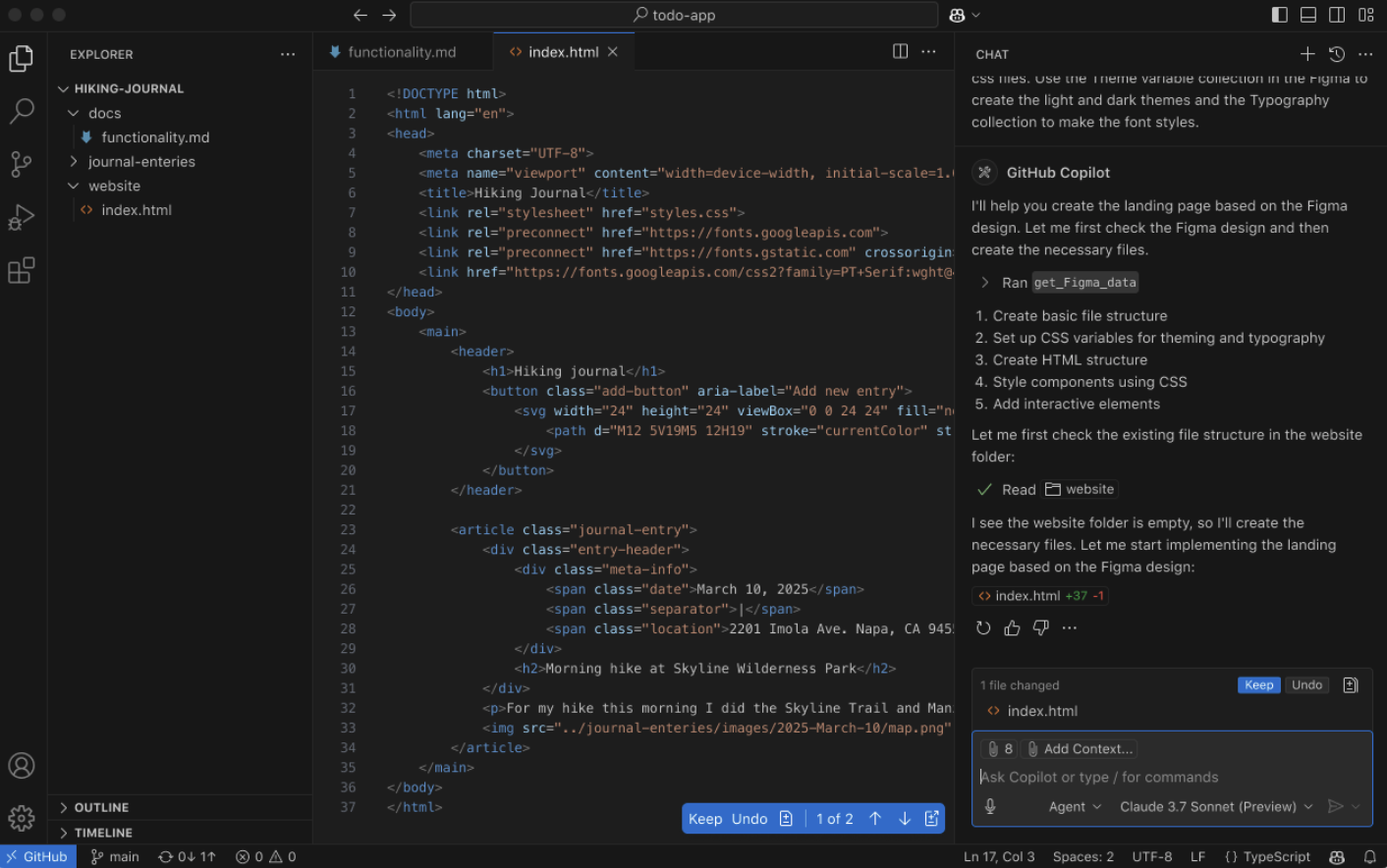1387x868 pixels.
Task: Activate voice input microphone in chat box
Action: 989,806
